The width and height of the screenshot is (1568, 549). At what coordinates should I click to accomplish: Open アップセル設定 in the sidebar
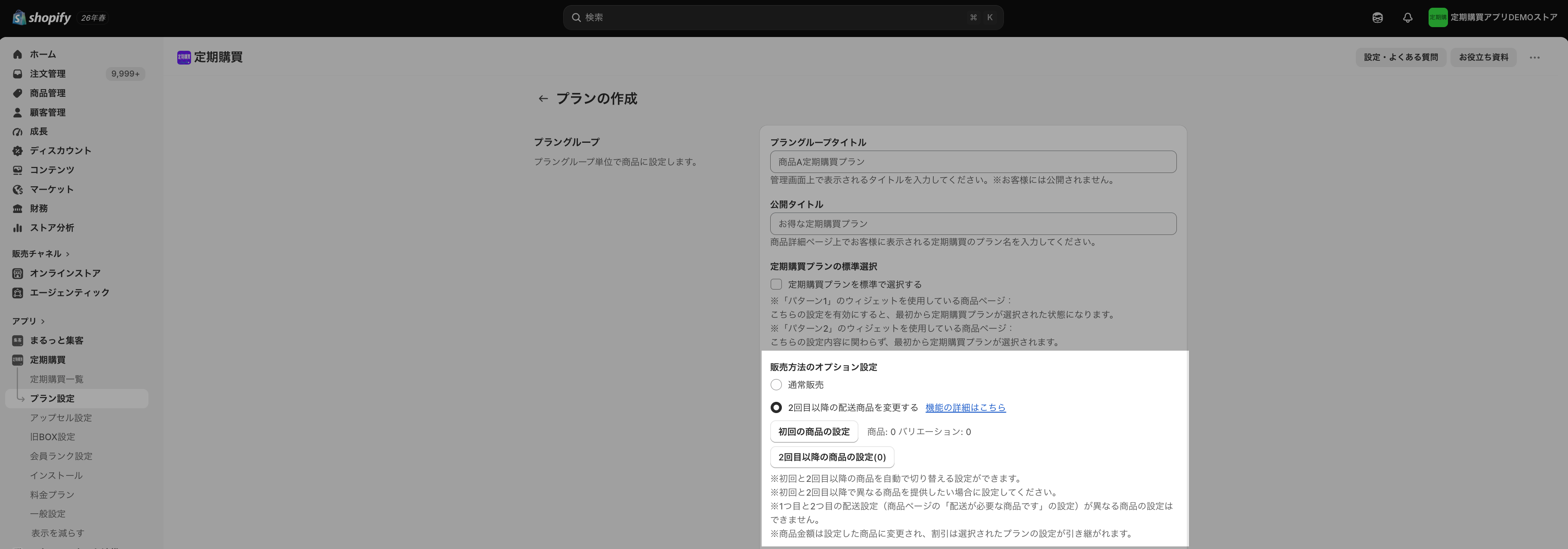61,417
